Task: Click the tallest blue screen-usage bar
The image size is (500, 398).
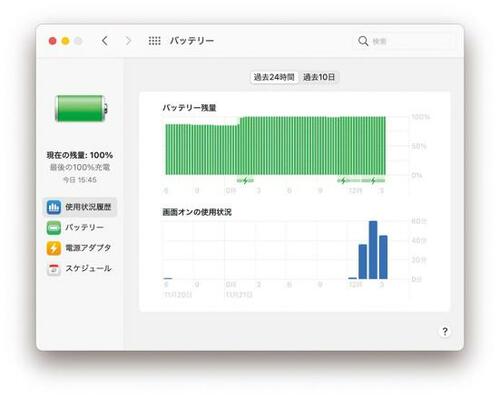Action: pyautogui.click(x=373, y=250)
